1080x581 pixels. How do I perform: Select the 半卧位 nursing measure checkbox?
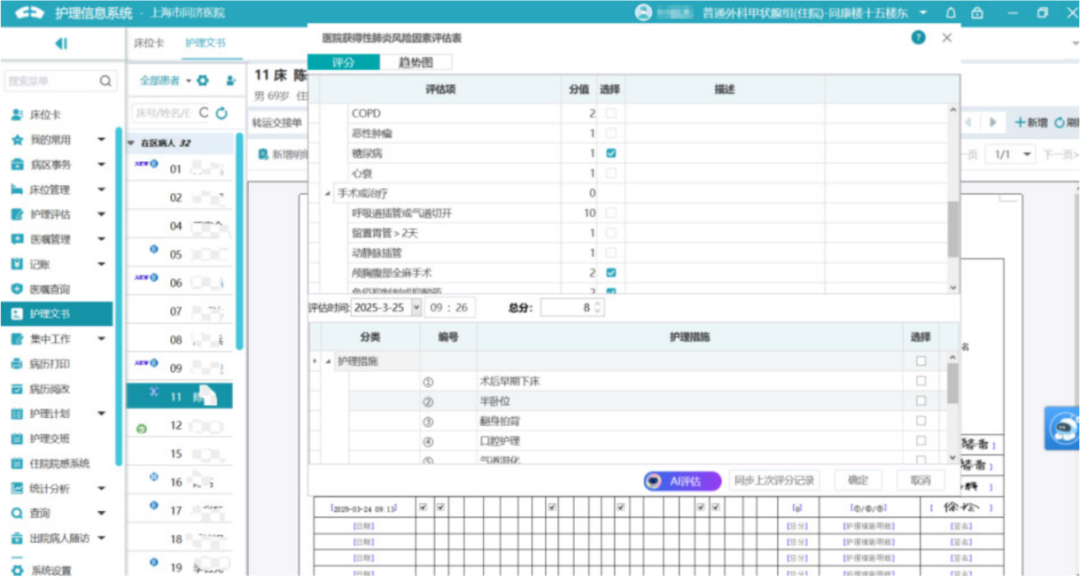pos(921,401)
